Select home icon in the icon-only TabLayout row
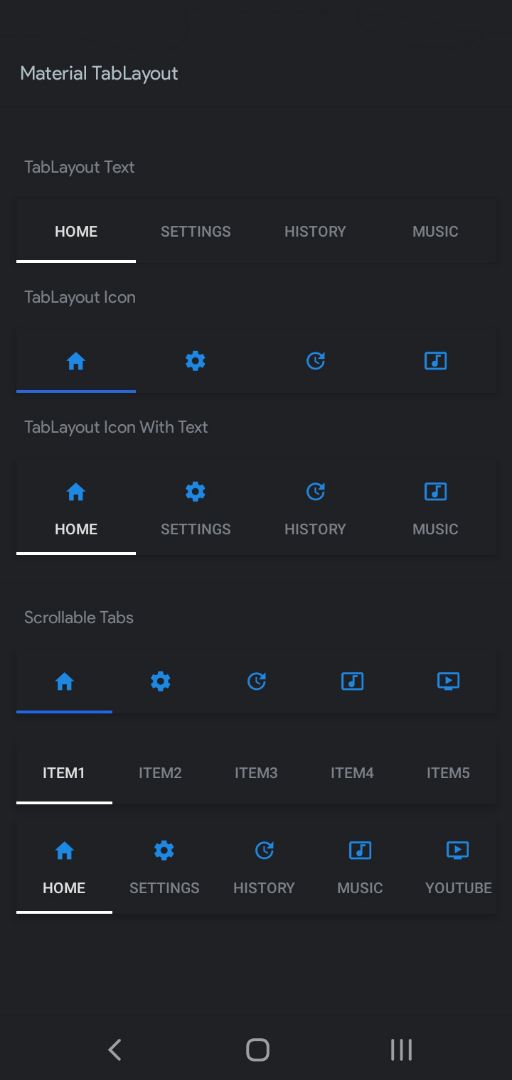The image size is (512, 1080). (x=76, y=361)
